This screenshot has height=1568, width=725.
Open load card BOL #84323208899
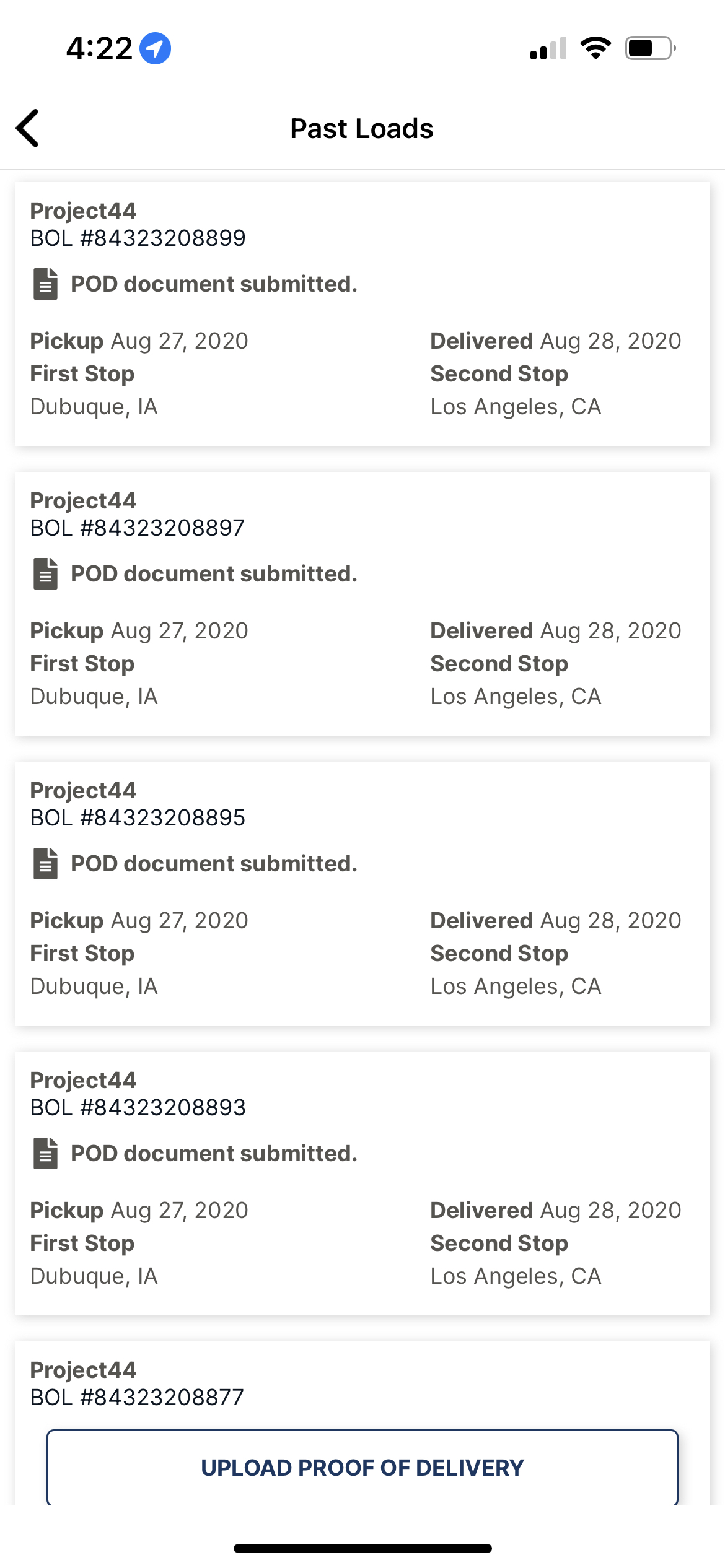pos(362,314)
